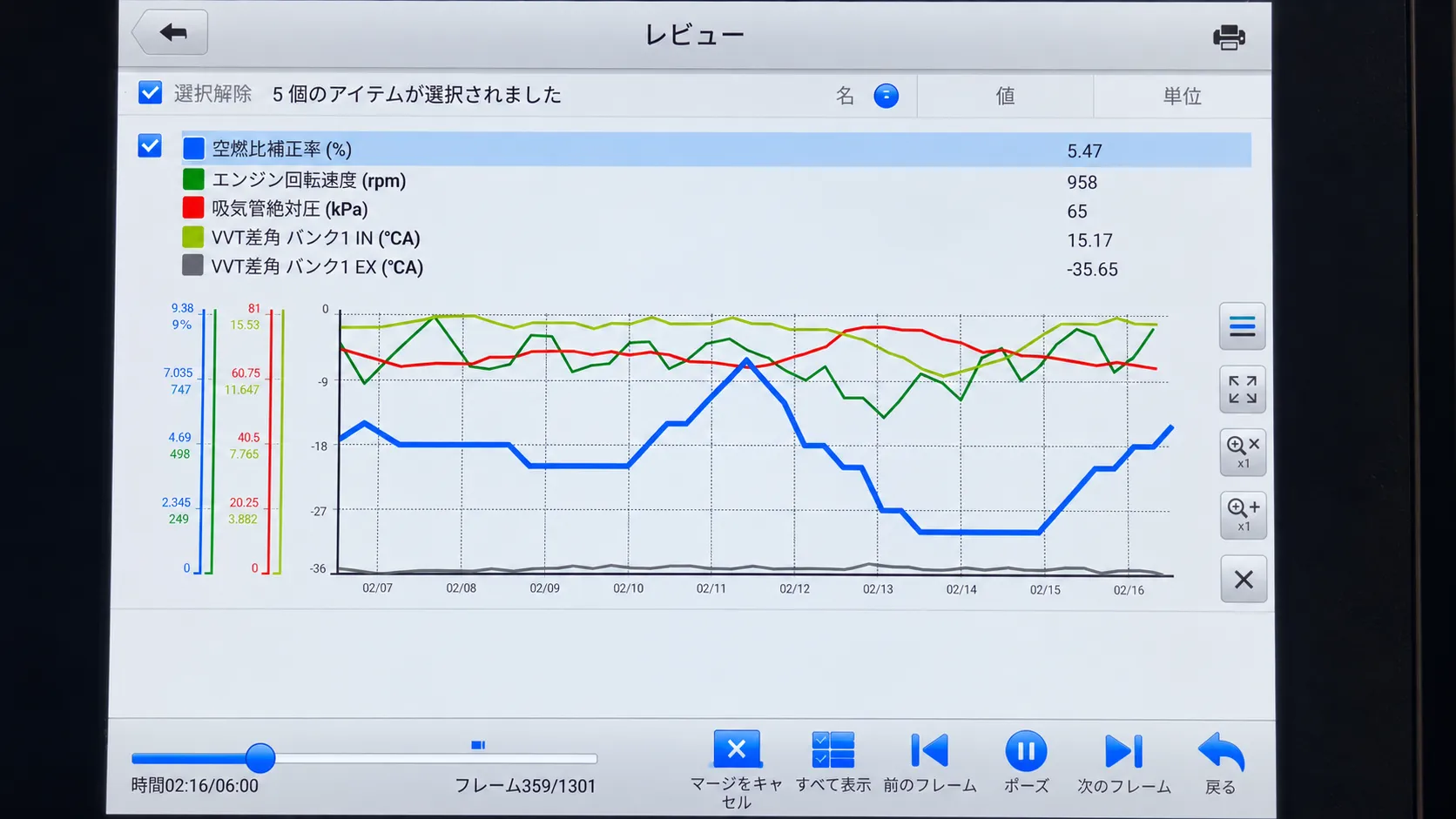Click the value 5.47
The width and height of the screenshot is (1456, 819).
(x=1084, y=151)
